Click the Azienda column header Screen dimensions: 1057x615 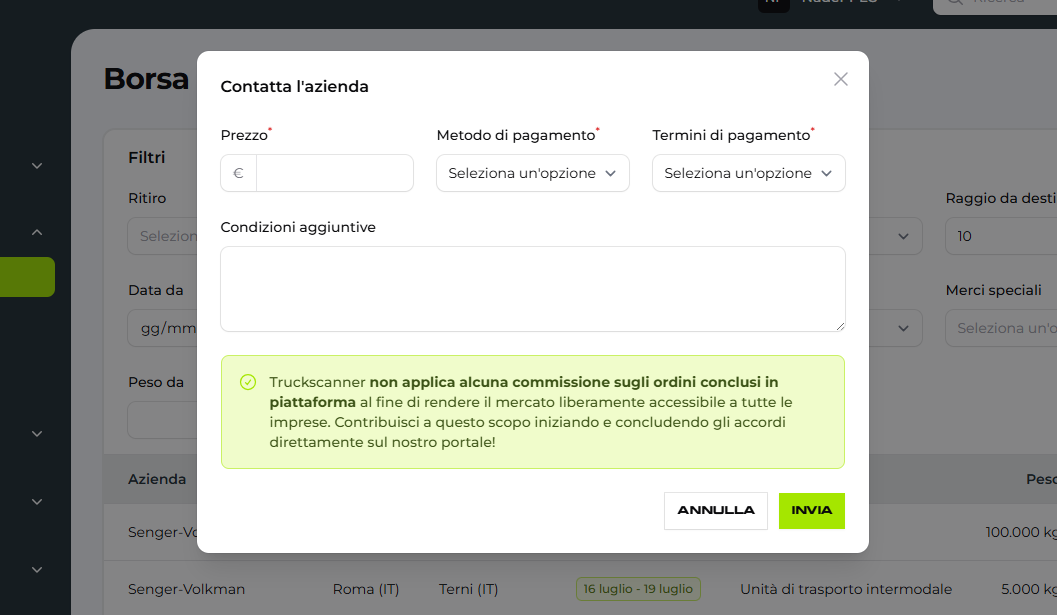[157, 479]
